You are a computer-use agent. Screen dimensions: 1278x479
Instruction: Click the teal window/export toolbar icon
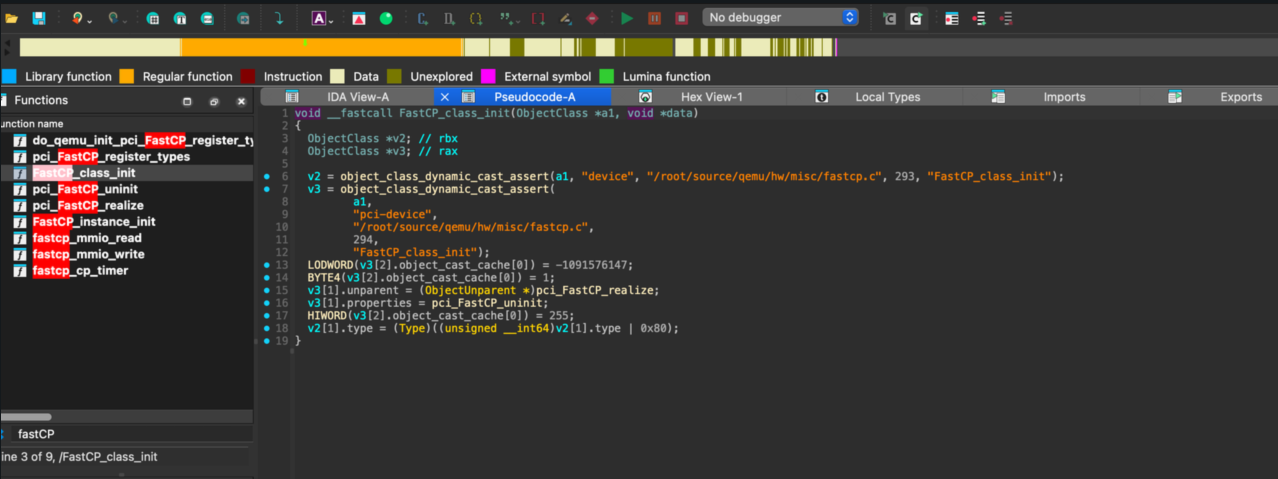tap(243, 18)
